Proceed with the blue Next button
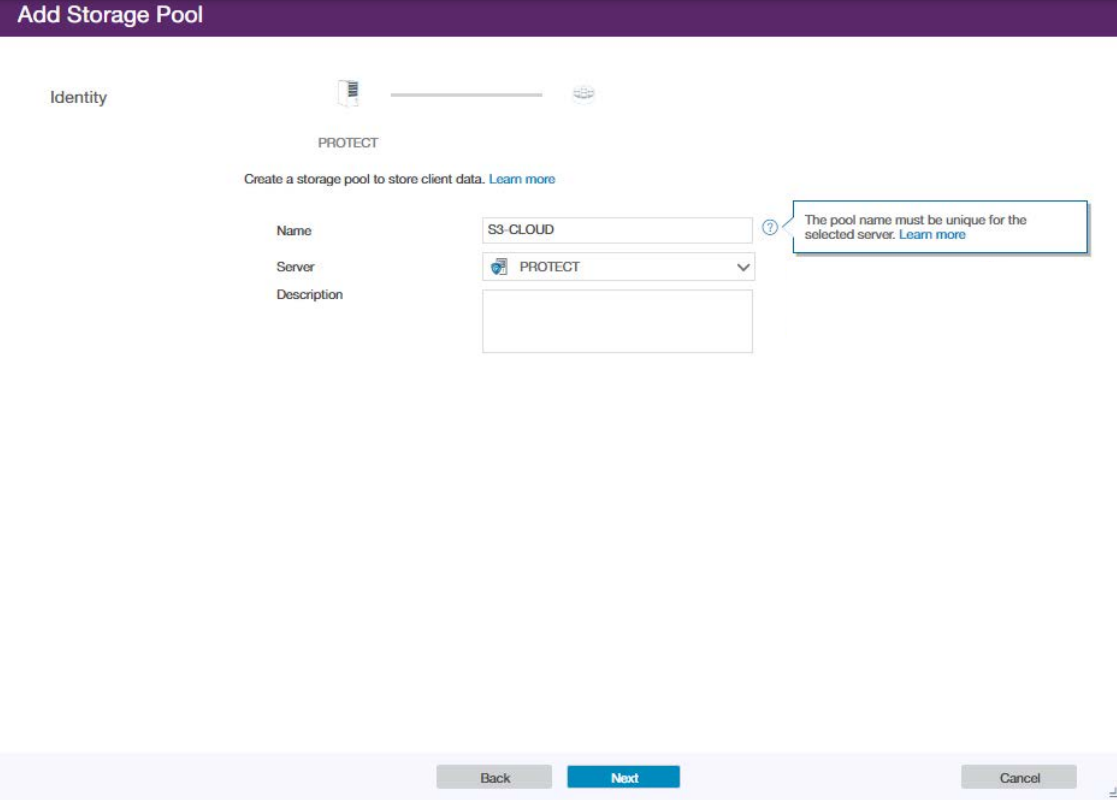 (x=623, y=777)
